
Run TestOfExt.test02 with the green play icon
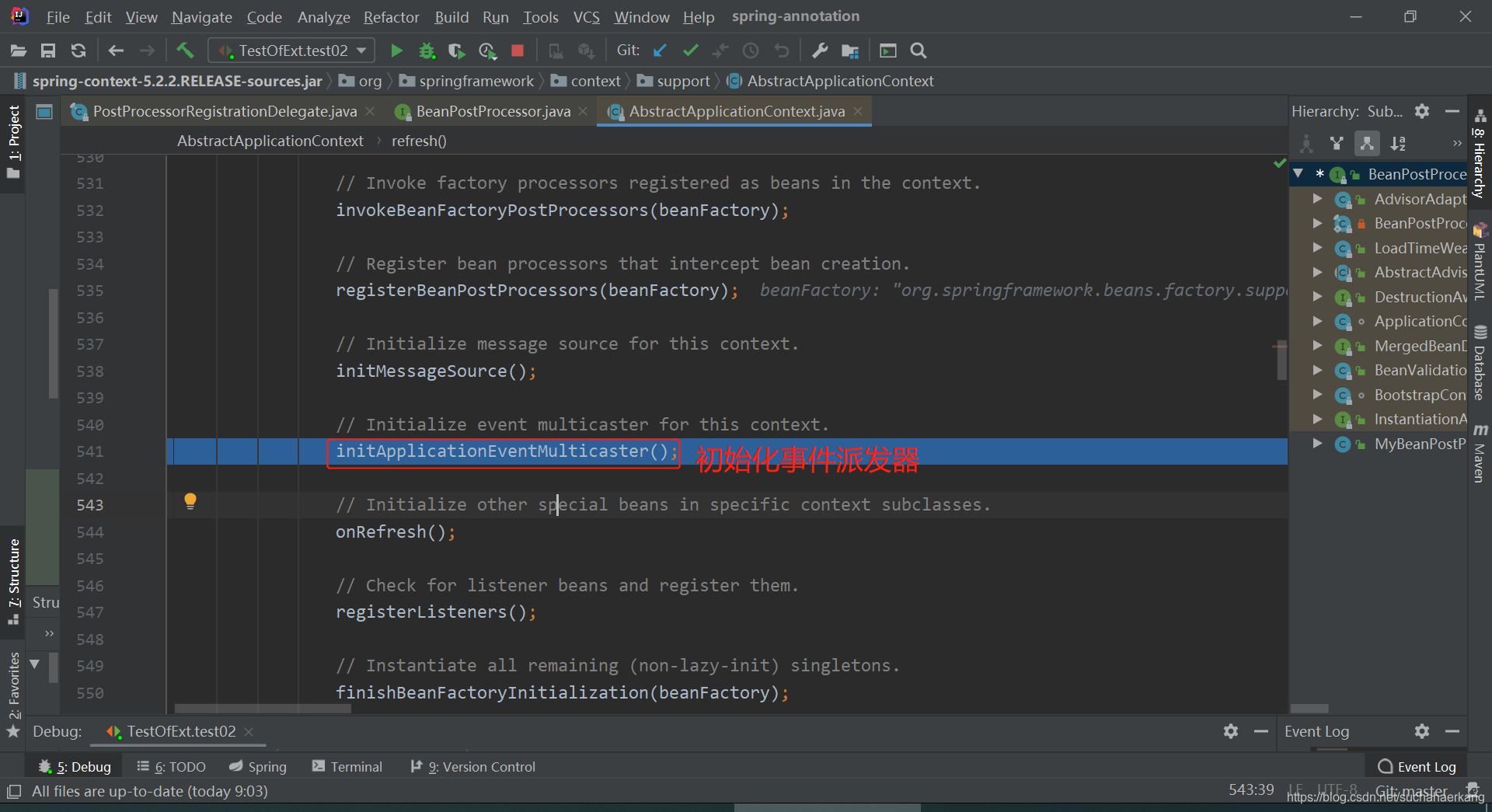point(396,51)
